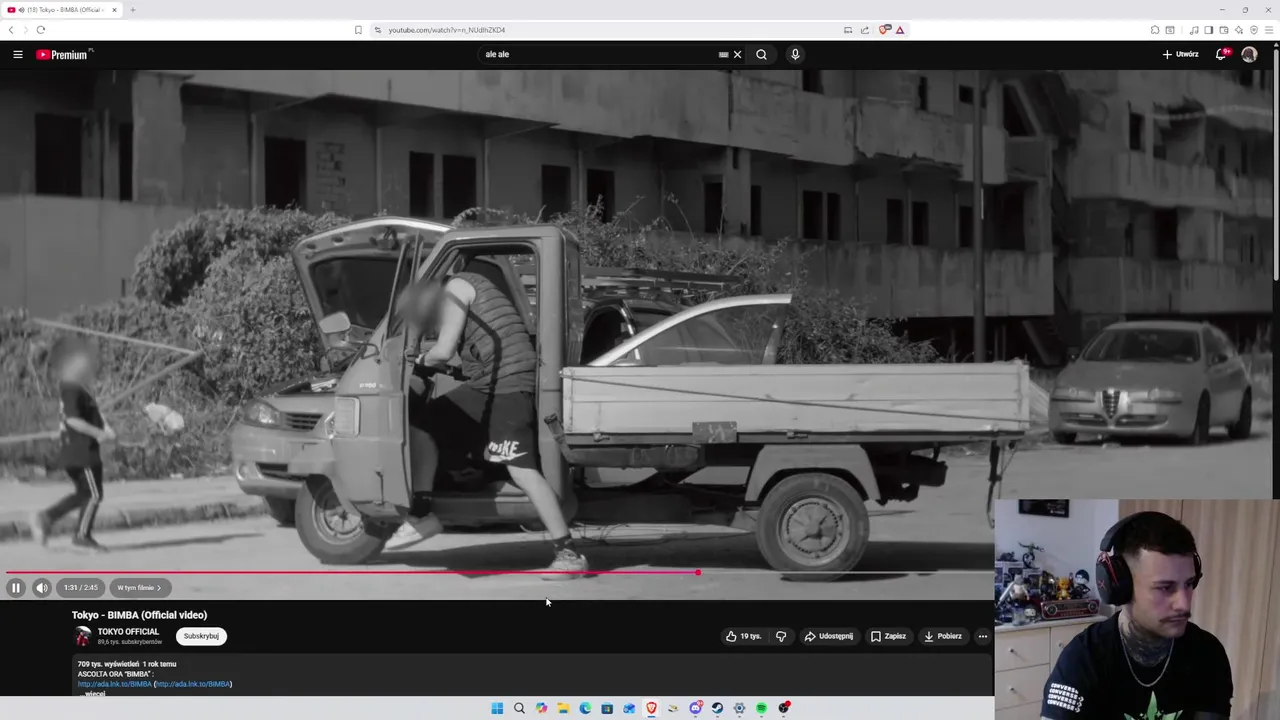
Task: Click the address bar URL
Action: click(447, 30)
